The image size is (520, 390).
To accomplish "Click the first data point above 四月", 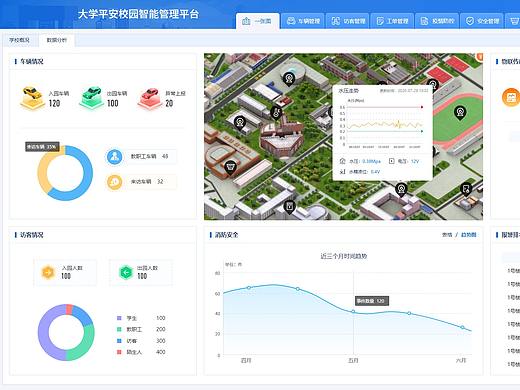I will tap(249, 287).
